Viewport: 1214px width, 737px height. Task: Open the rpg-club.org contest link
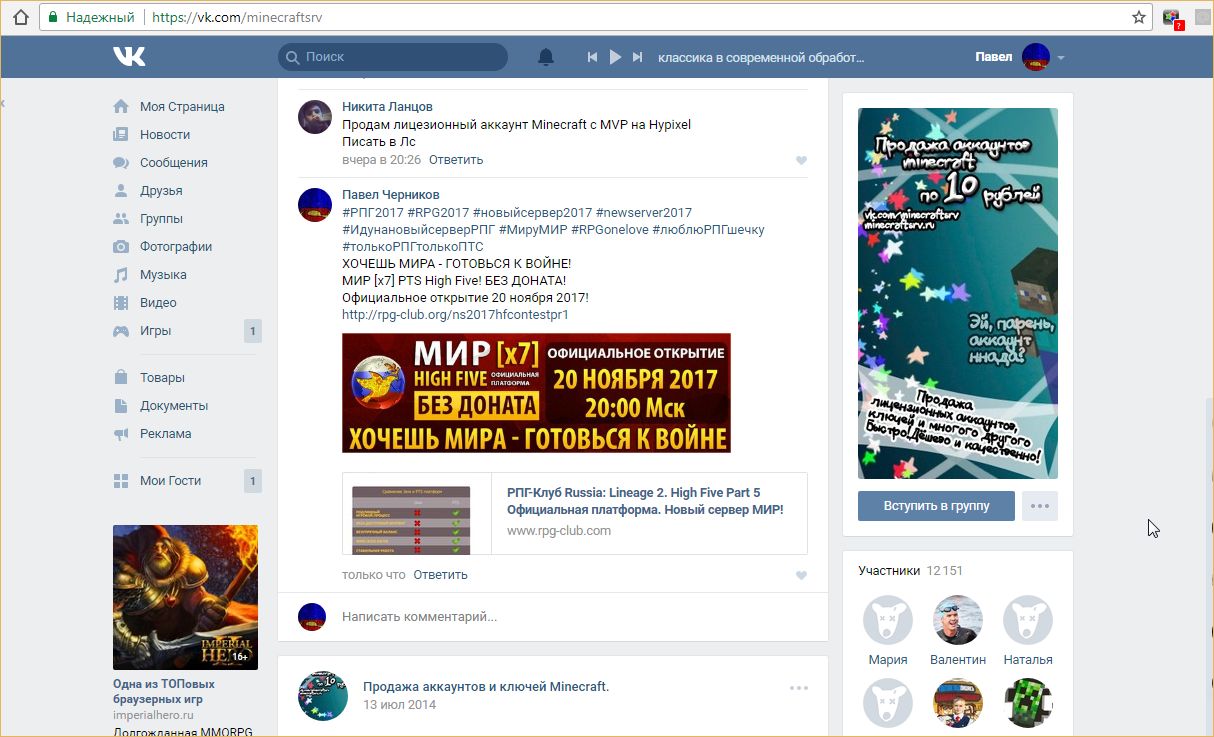pyautogui.click(x=455, y=314)
